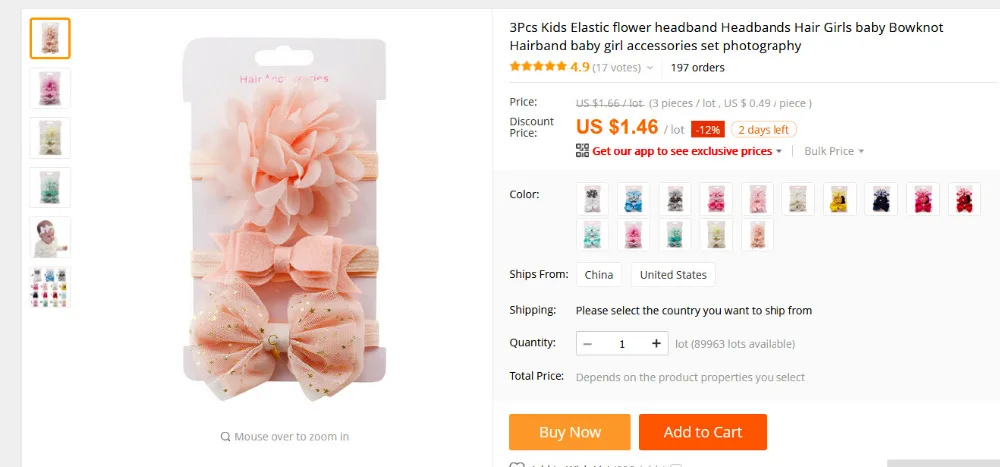Click the quantity input field
The width and height of the screenshot is (1000, 467).
[622, 343]
